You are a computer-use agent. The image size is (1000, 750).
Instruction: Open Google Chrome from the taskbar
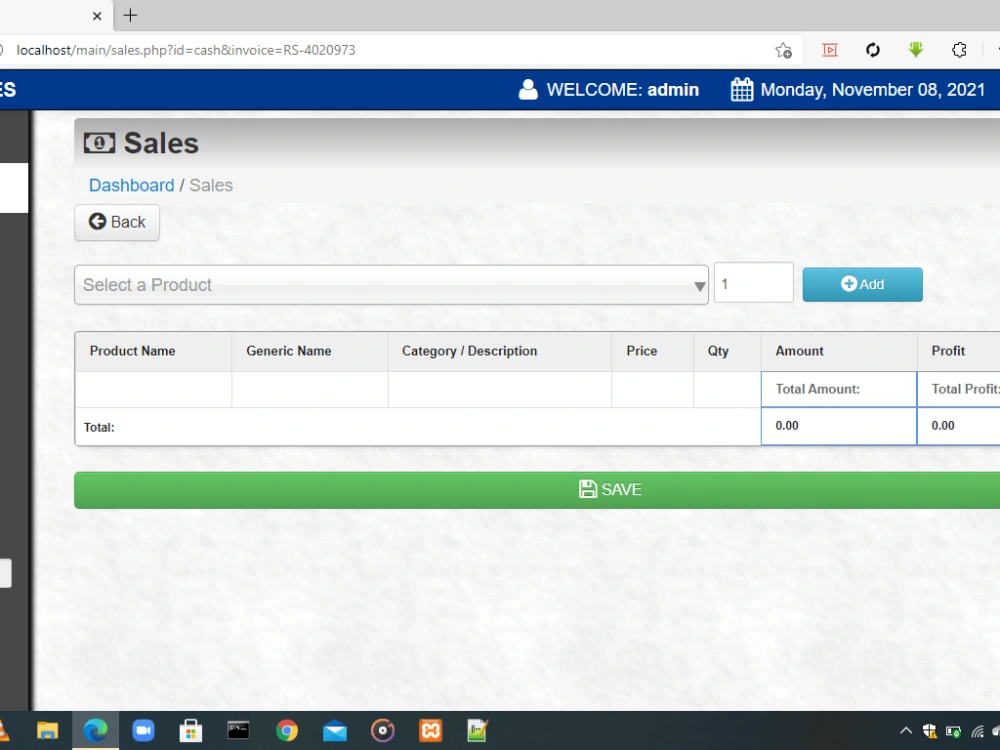point(286,731)
